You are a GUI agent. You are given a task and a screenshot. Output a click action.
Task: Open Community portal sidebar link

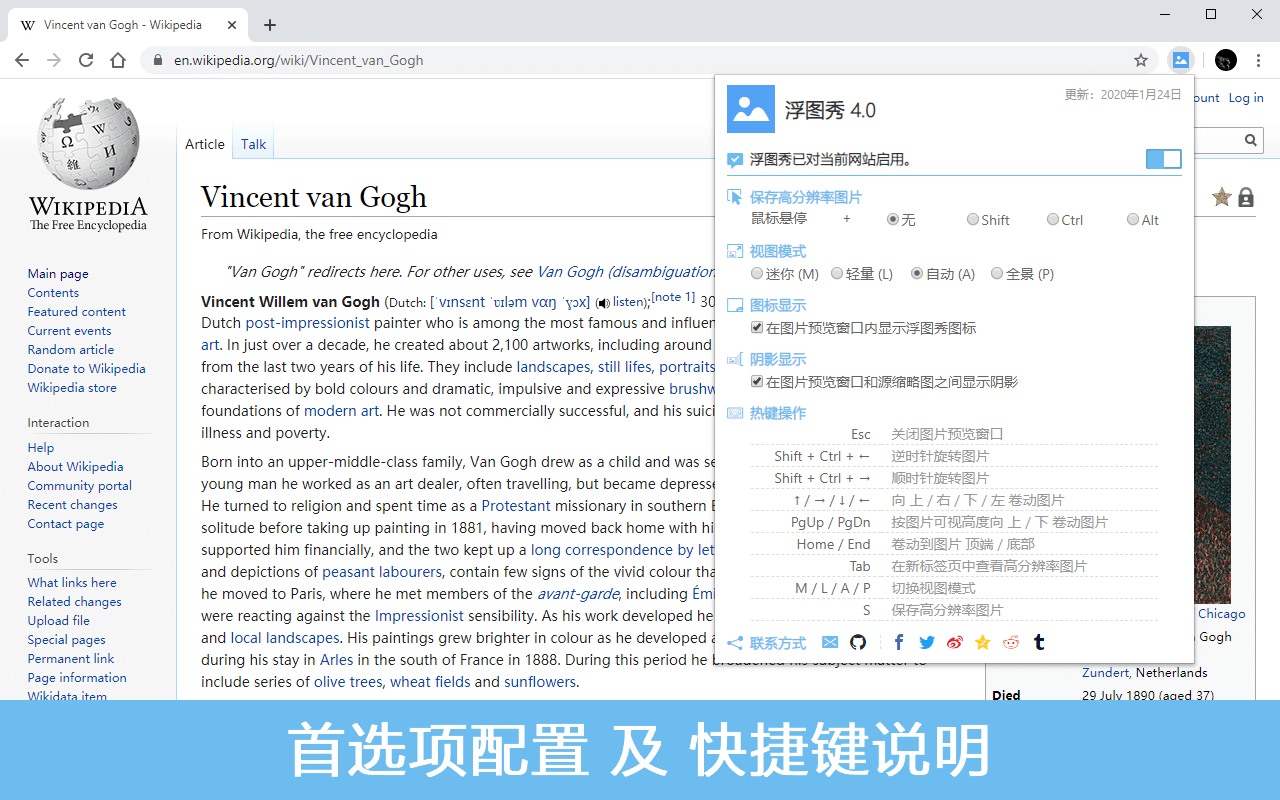[x=80, y=485]
